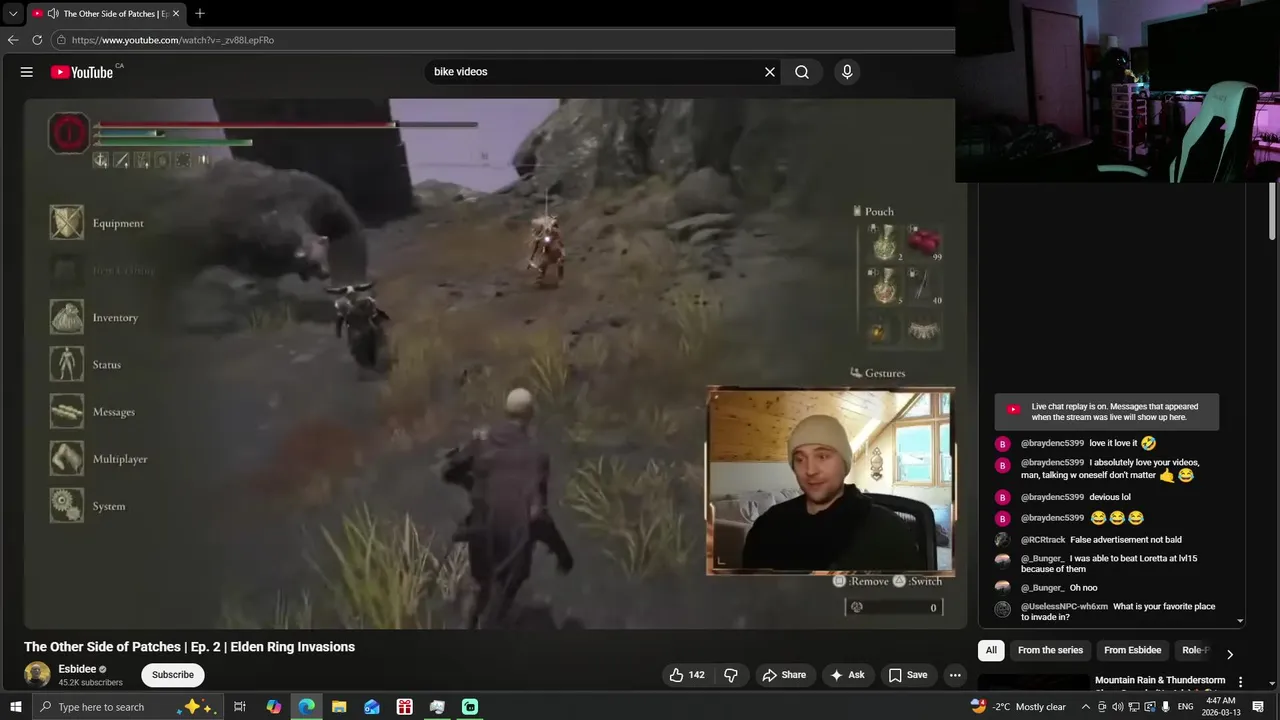The width and height of the screenshot is (1280, 720).
Task: Switch the ENG input language indicator
Action: (1185, 707)
